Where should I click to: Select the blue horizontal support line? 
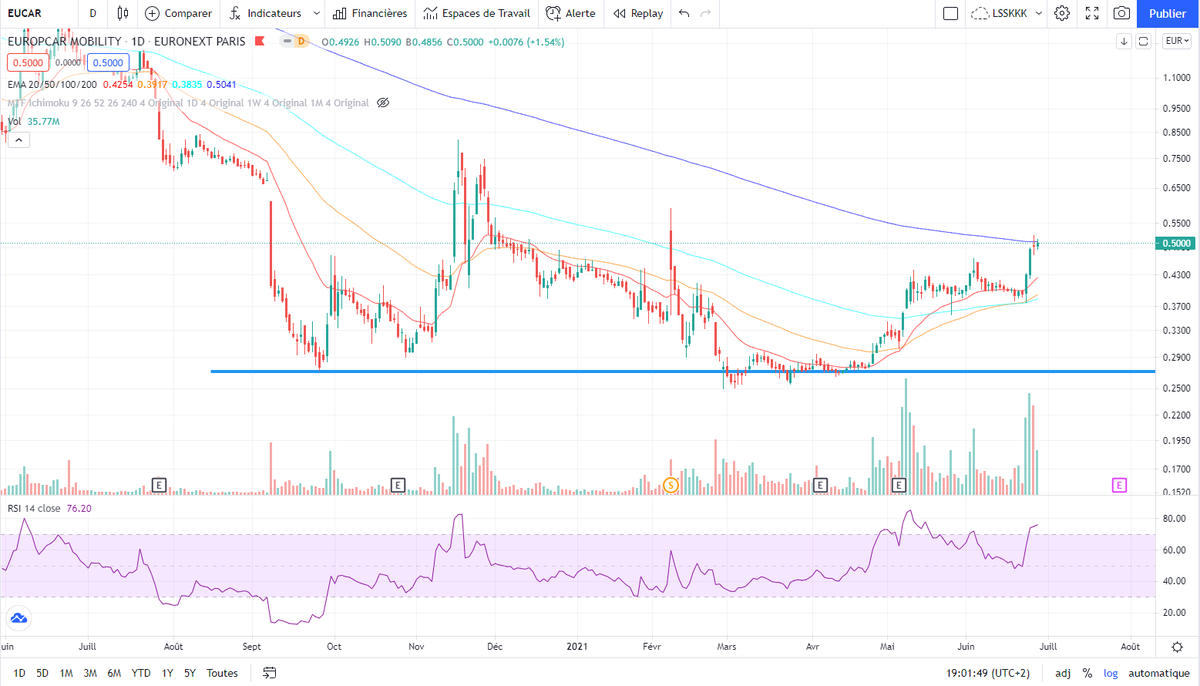point(683,372)
